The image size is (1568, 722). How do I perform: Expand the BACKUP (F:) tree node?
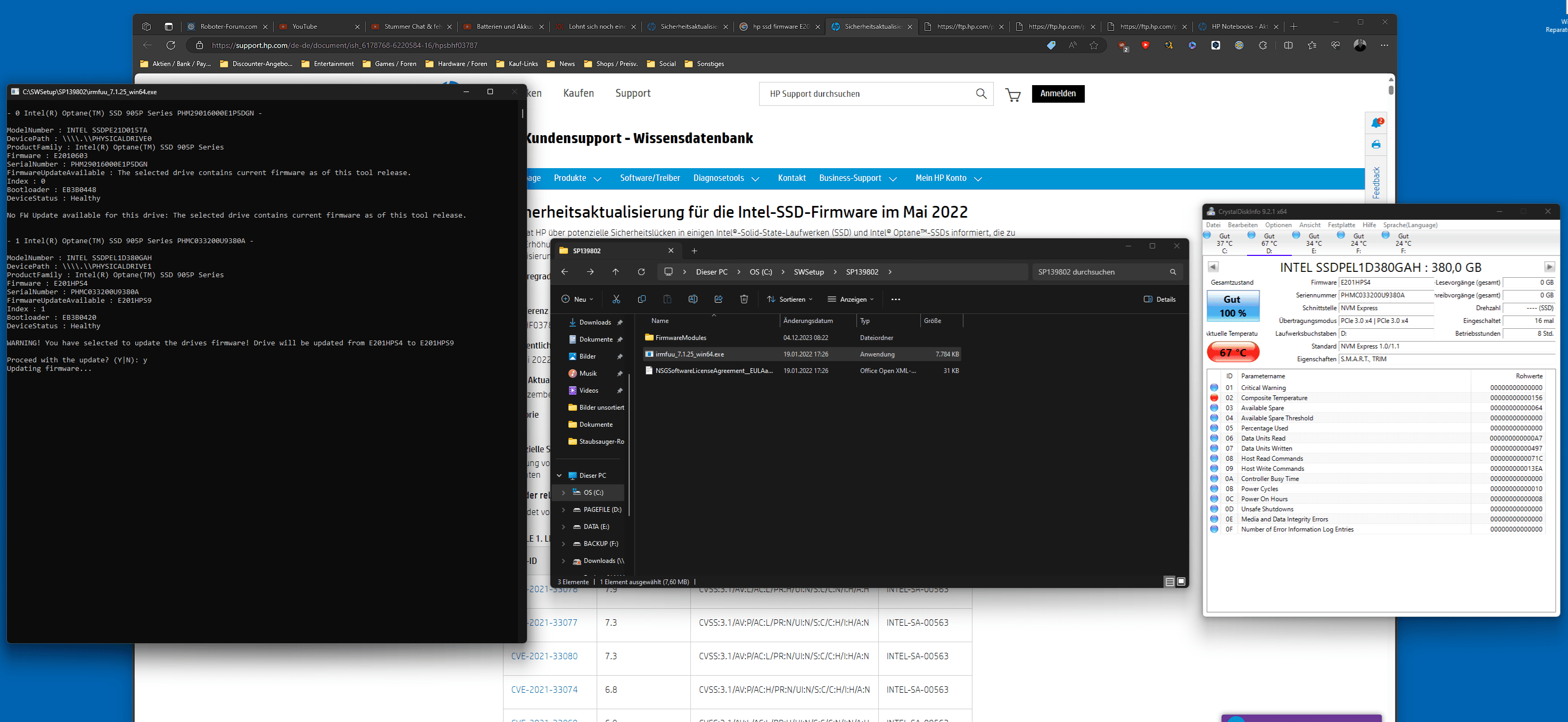[x=563, y=544]
